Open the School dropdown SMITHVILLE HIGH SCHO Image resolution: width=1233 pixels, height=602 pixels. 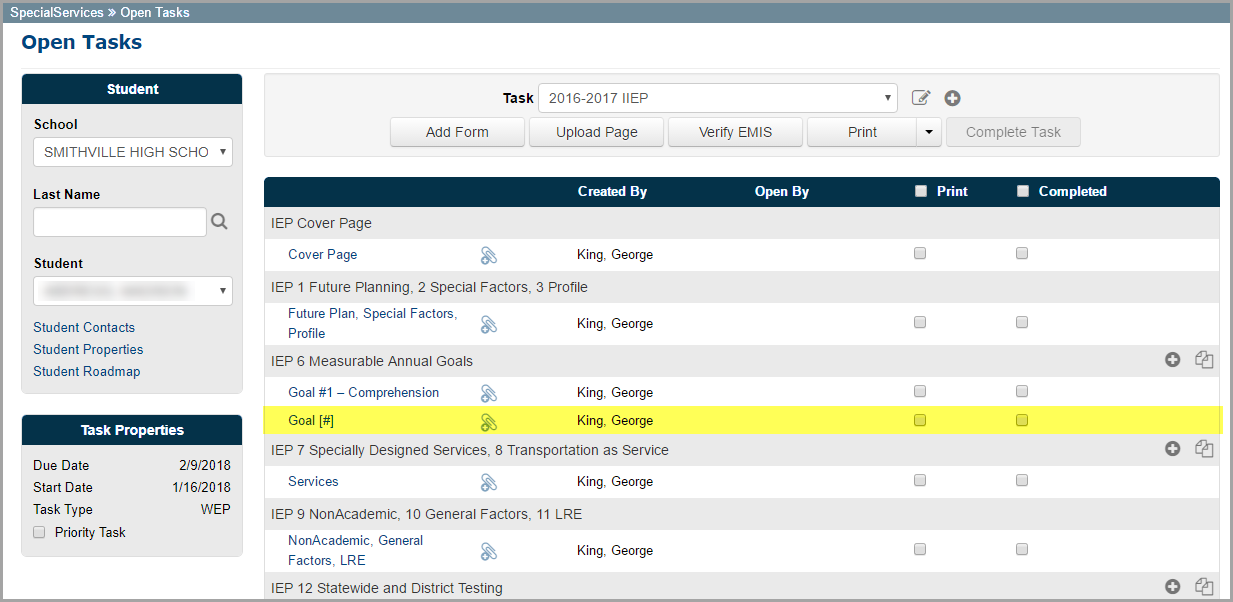point(133,152)
